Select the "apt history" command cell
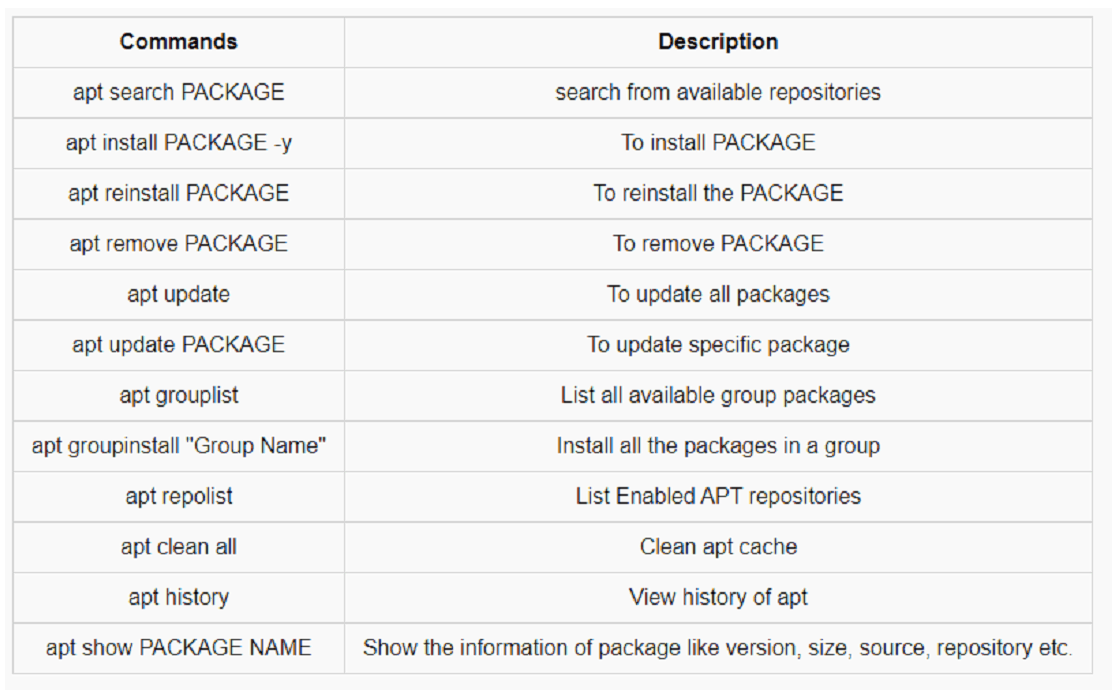This screenshot has width=1112, height=690. [x=178, y=597]
